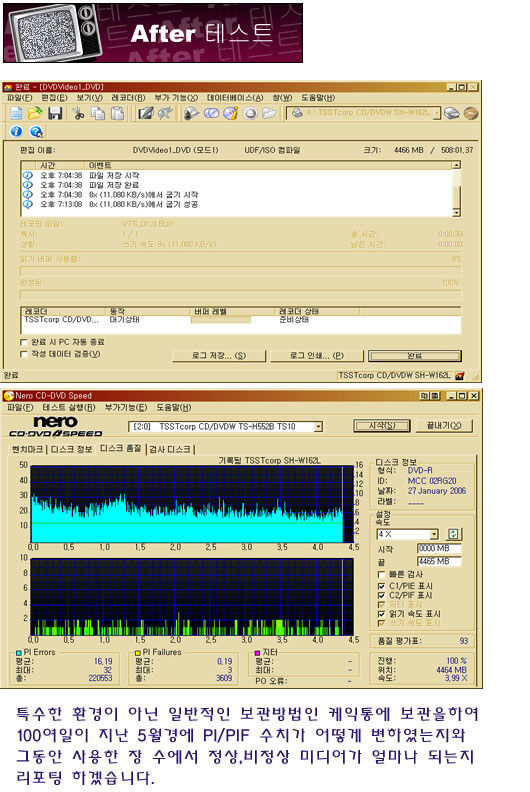530x792 pixels.
Task: Click the Copy icon in Nero toolbar
Action: pos(98,113)
